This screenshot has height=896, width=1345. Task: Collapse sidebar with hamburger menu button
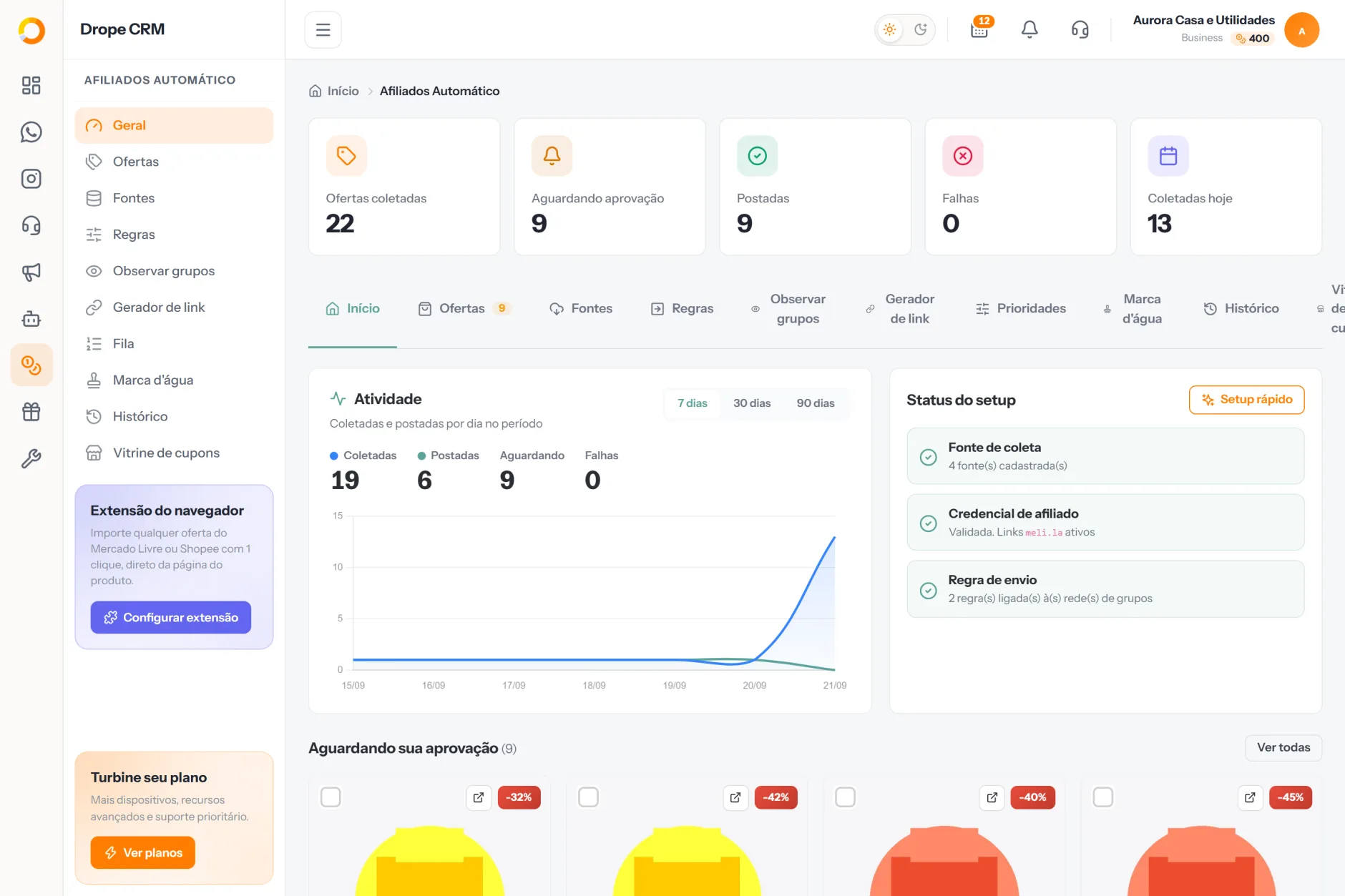323,29
